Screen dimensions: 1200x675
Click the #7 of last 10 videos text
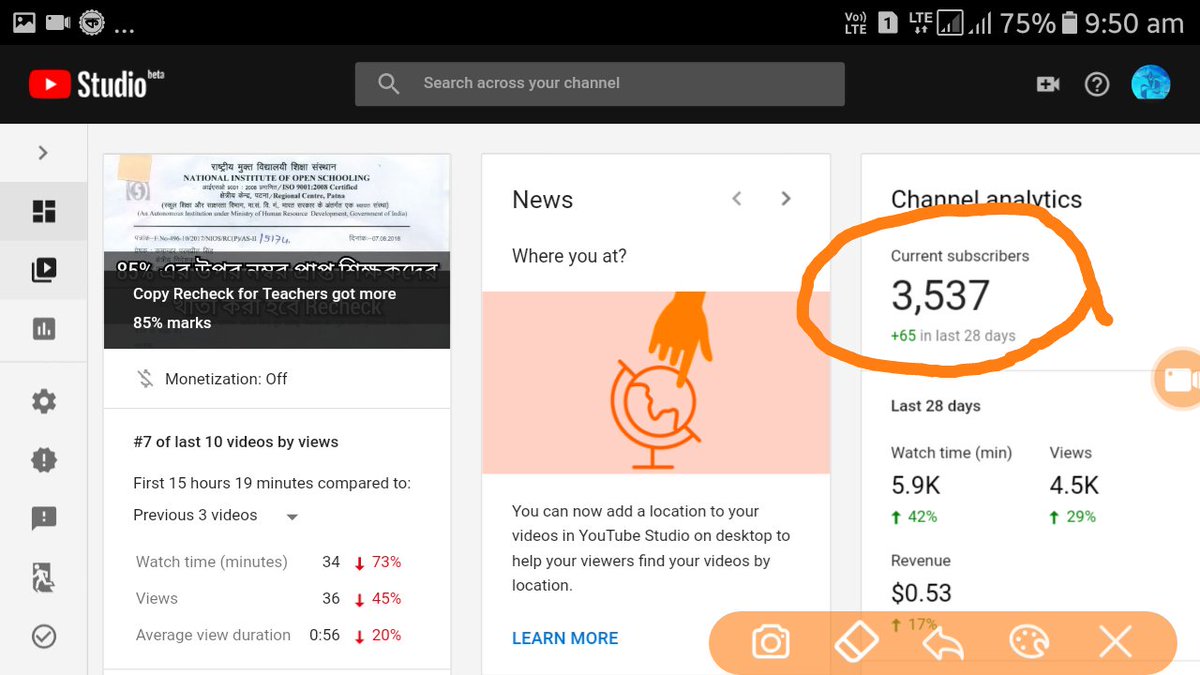(236, 442)
